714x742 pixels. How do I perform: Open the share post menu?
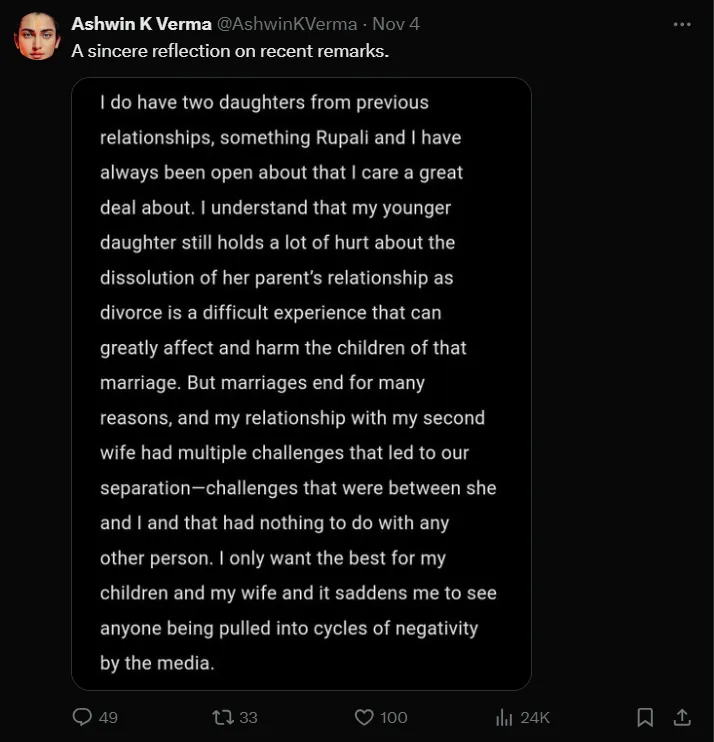682,717
